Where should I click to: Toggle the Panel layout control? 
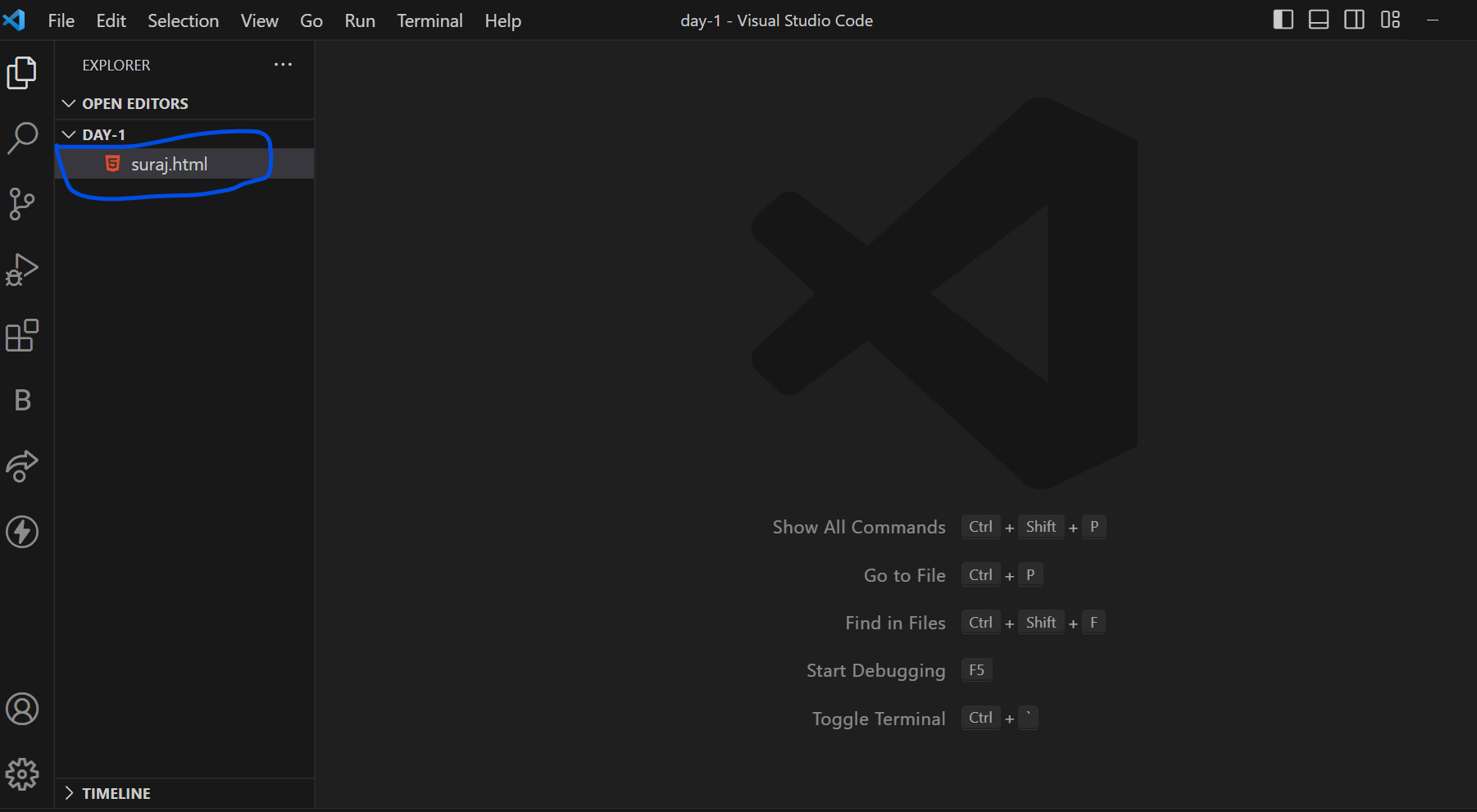pyautogui.click(x=1319, y=19)
